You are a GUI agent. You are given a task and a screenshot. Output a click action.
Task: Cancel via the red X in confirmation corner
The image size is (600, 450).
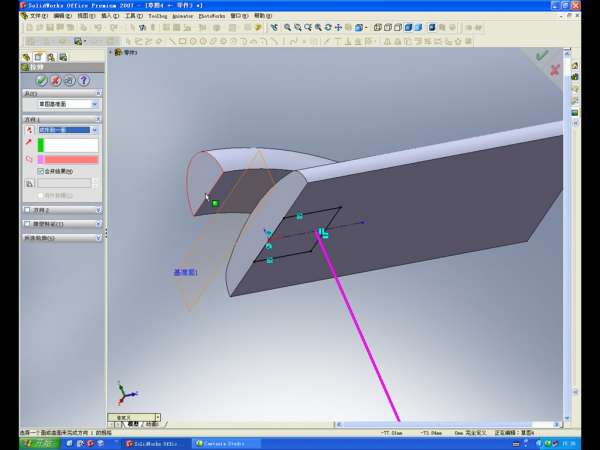555,70
